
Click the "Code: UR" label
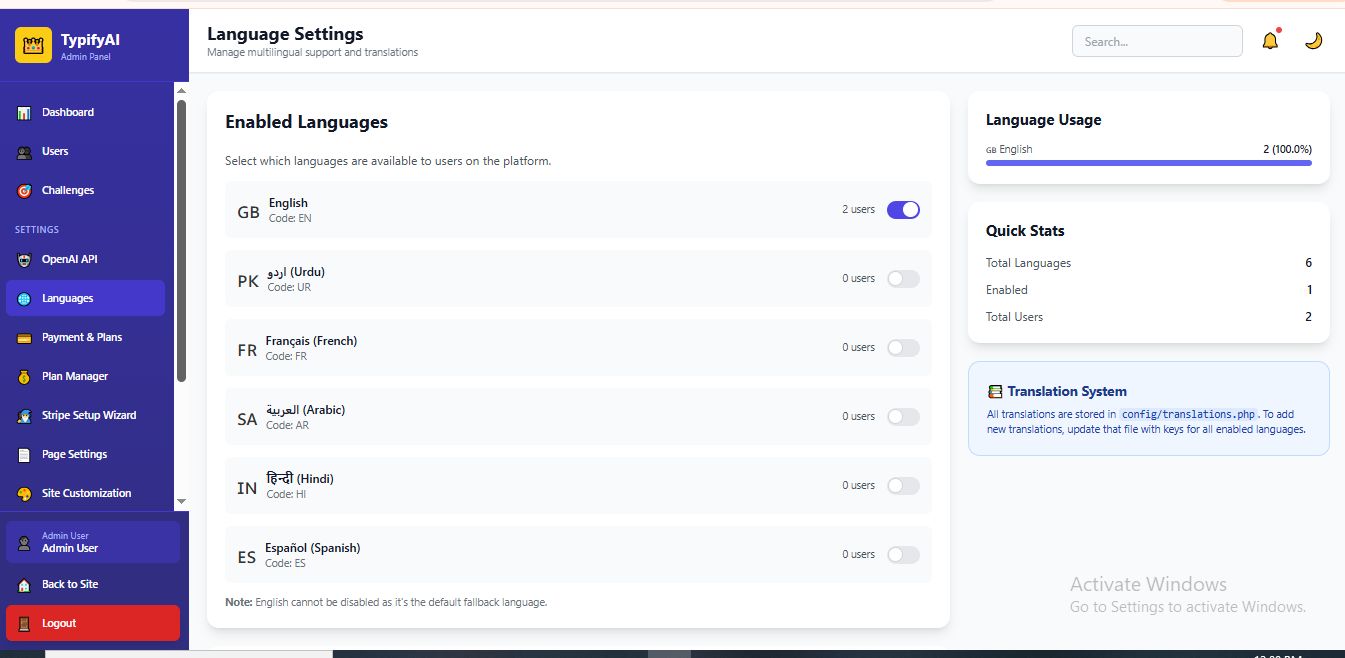[x=289, y=287]
